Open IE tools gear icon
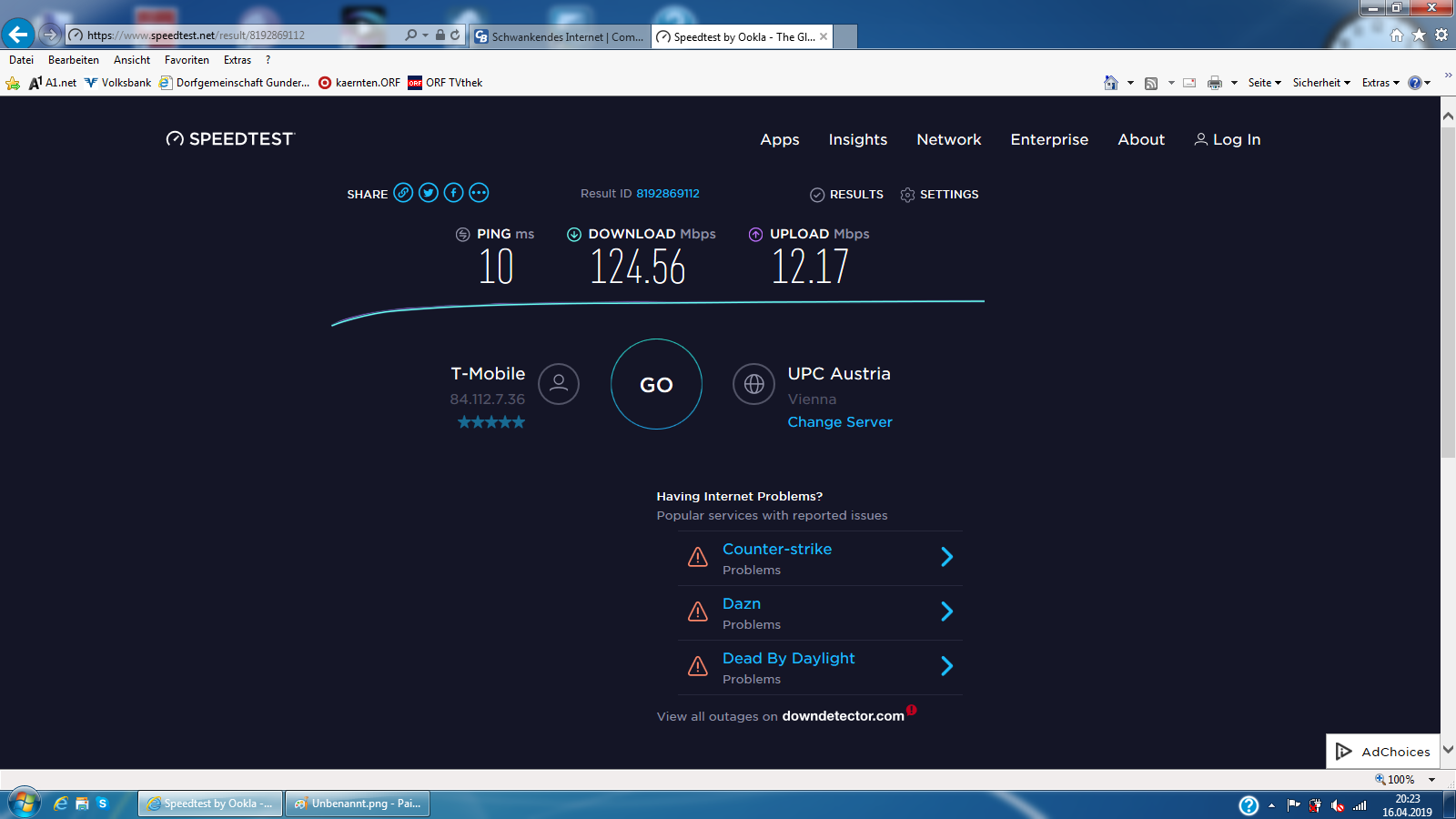The image size is (1456, 819). pos(1441,35)
